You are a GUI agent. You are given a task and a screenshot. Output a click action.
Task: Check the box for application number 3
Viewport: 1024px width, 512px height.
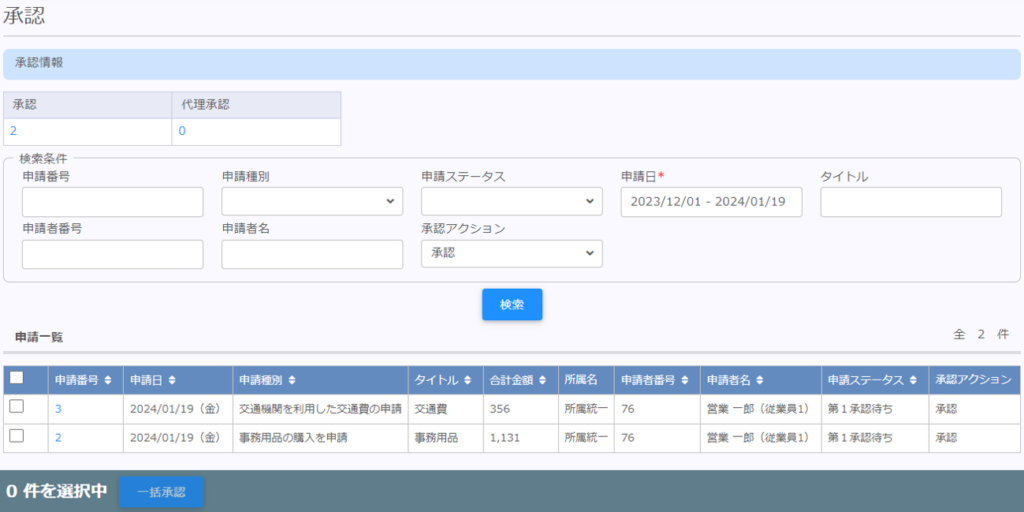coord(16,408)
